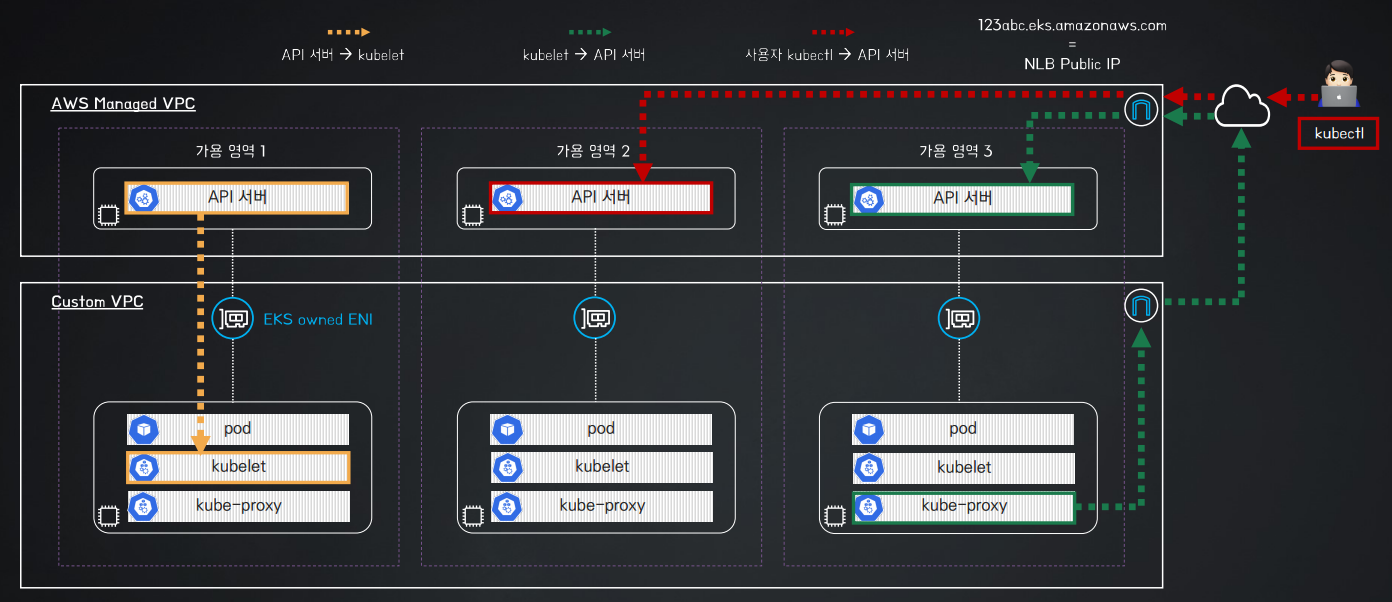Click the API 서버 Kubernetes icon in 가용 영역 2

[507, 198]
